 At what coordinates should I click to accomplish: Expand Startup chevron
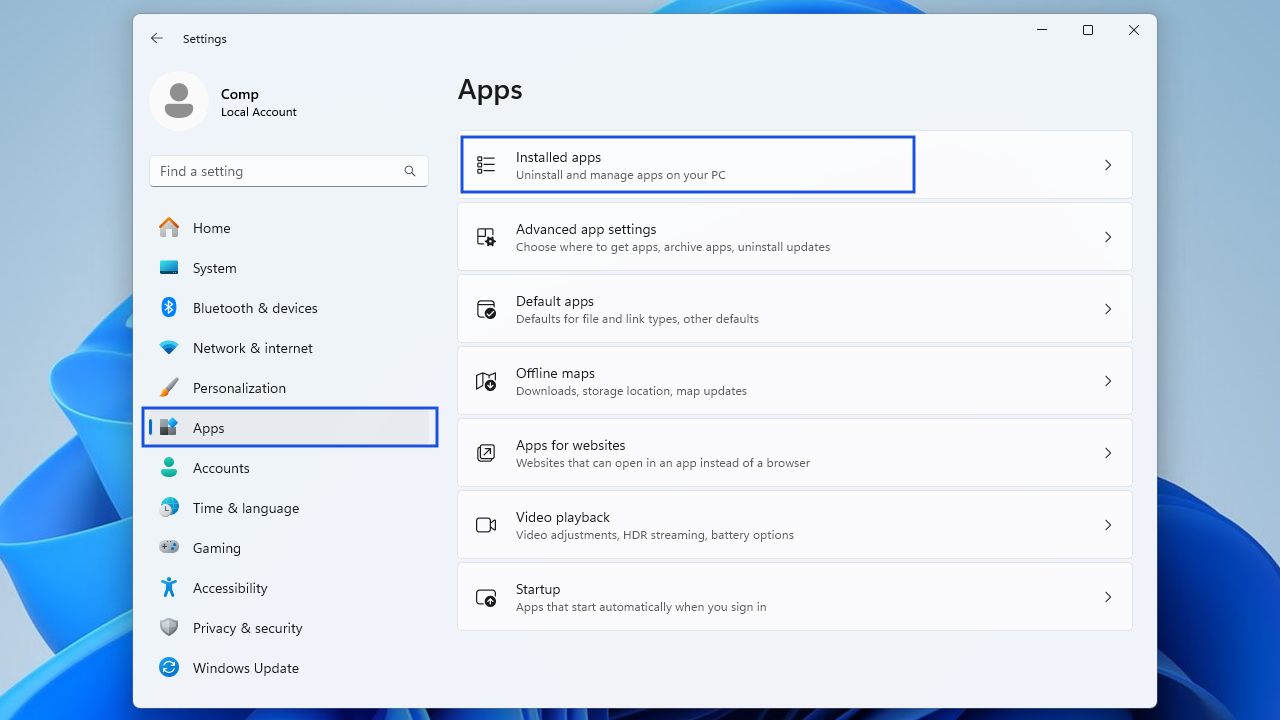click(x=1108, y=597)
